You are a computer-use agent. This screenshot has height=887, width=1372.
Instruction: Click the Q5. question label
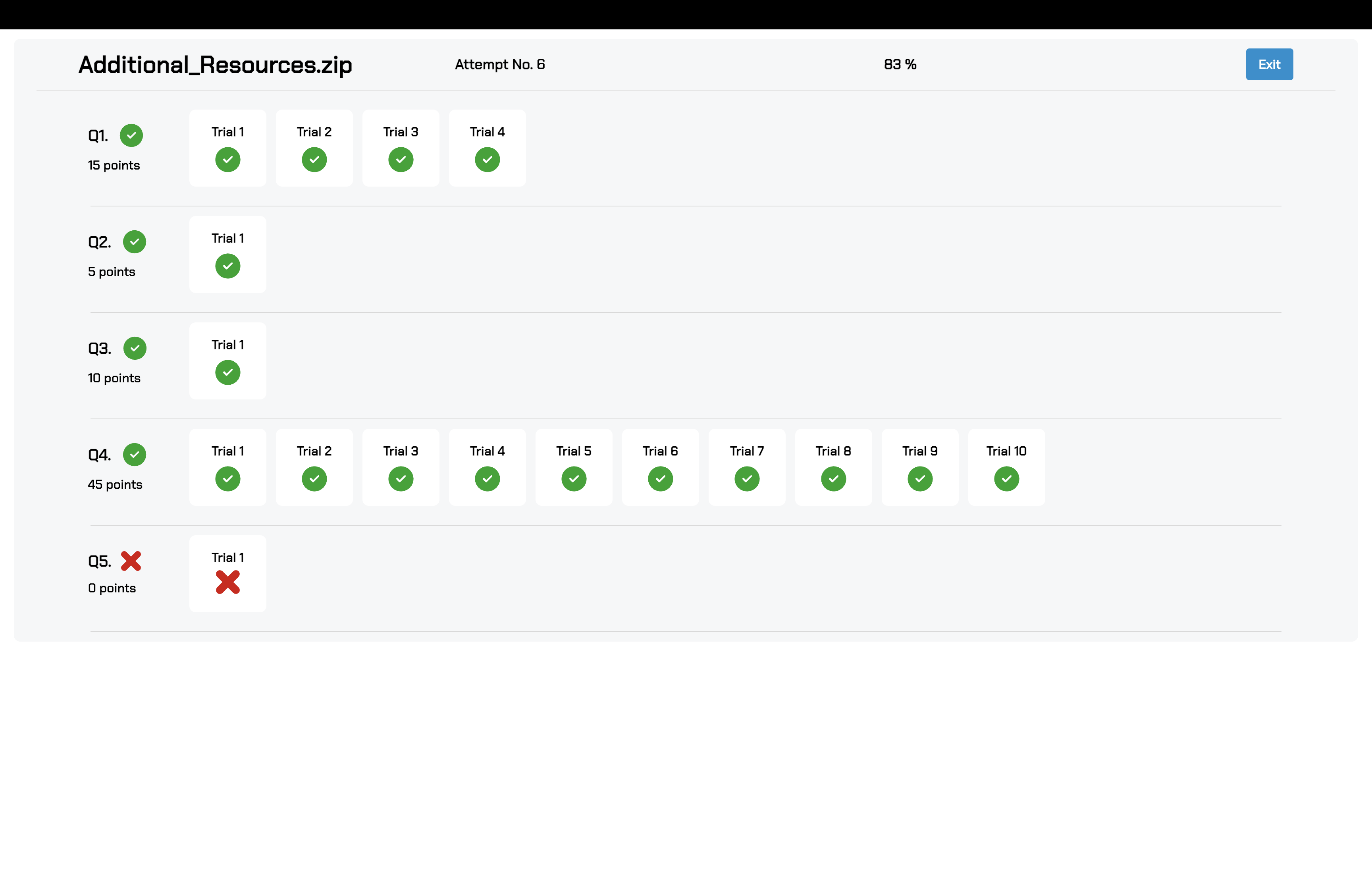(x=99, y=561)
